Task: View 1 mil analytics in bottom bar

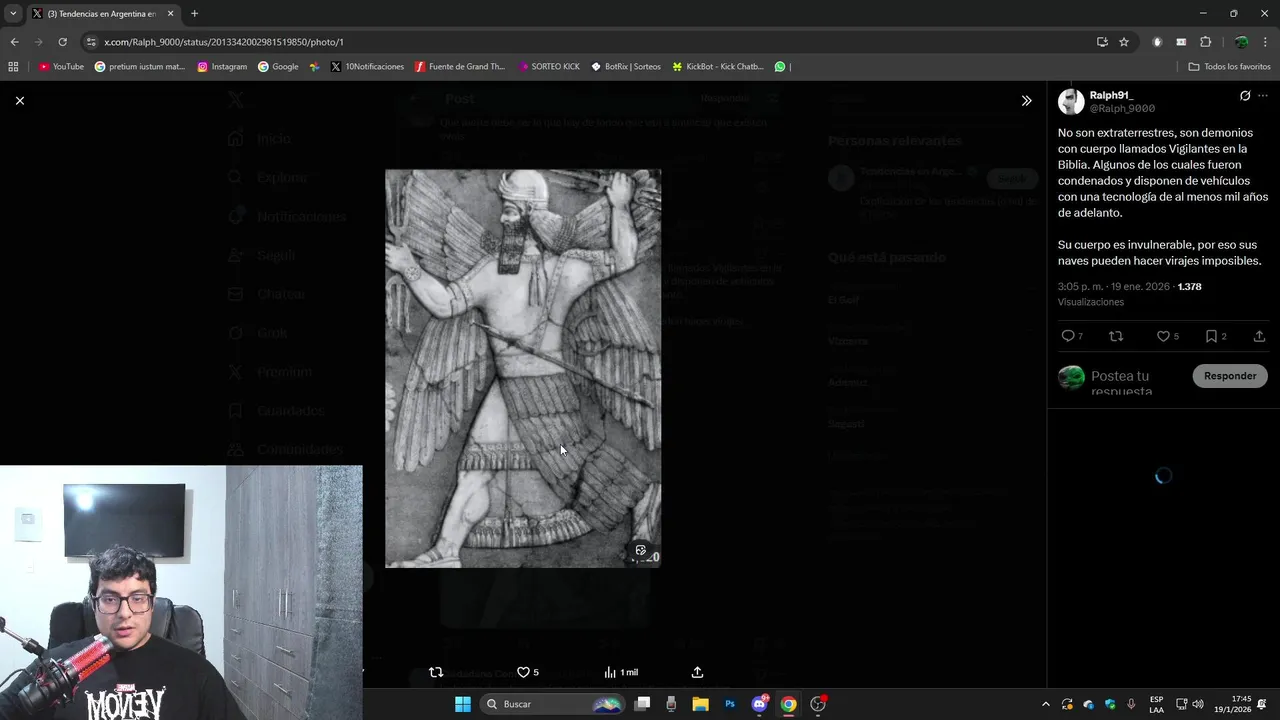Action: pos(621,672)
